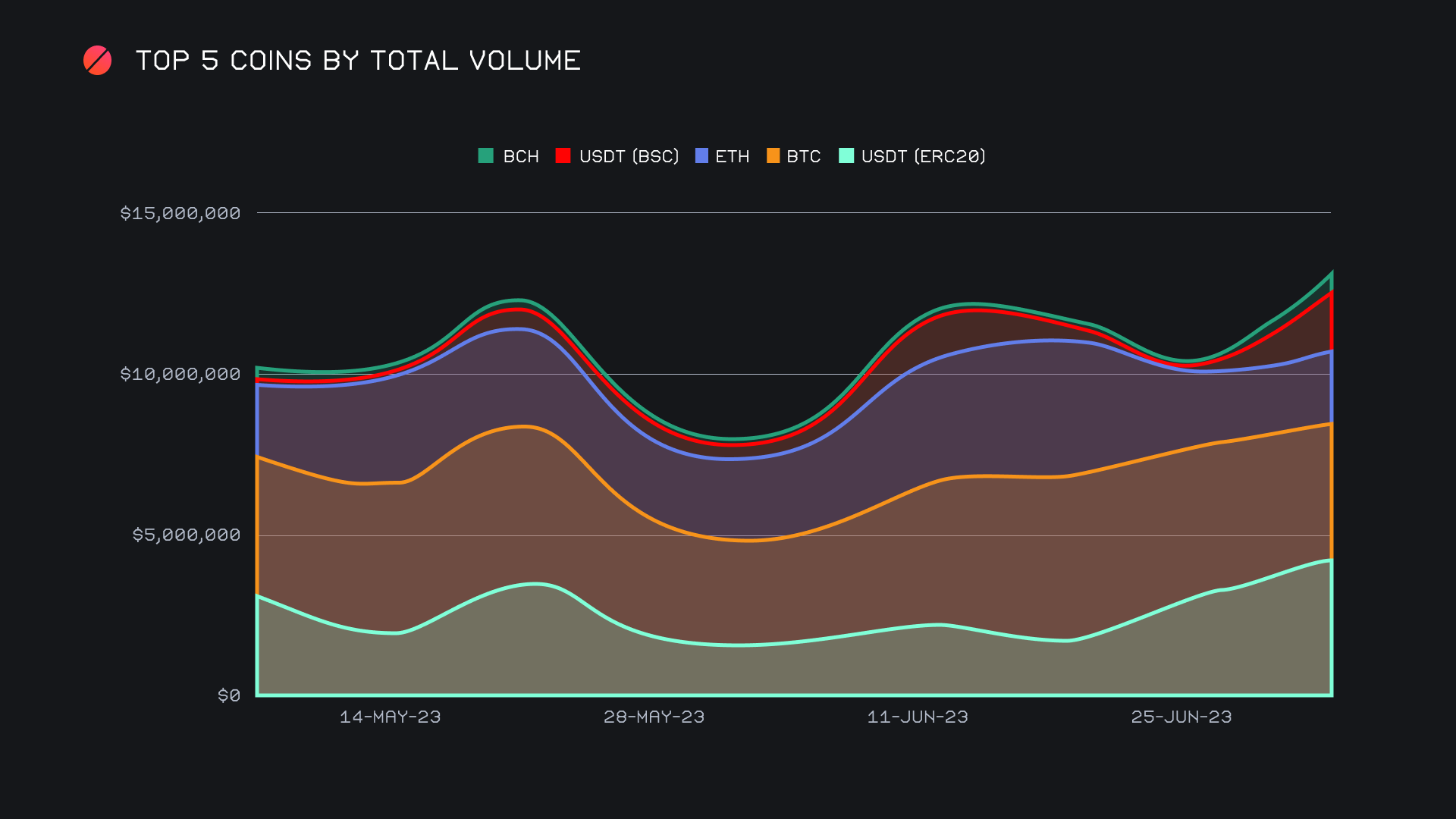Click the 28-MAY-23 x-axis date label
The image size is (1456, 819).
pos(654,717)
